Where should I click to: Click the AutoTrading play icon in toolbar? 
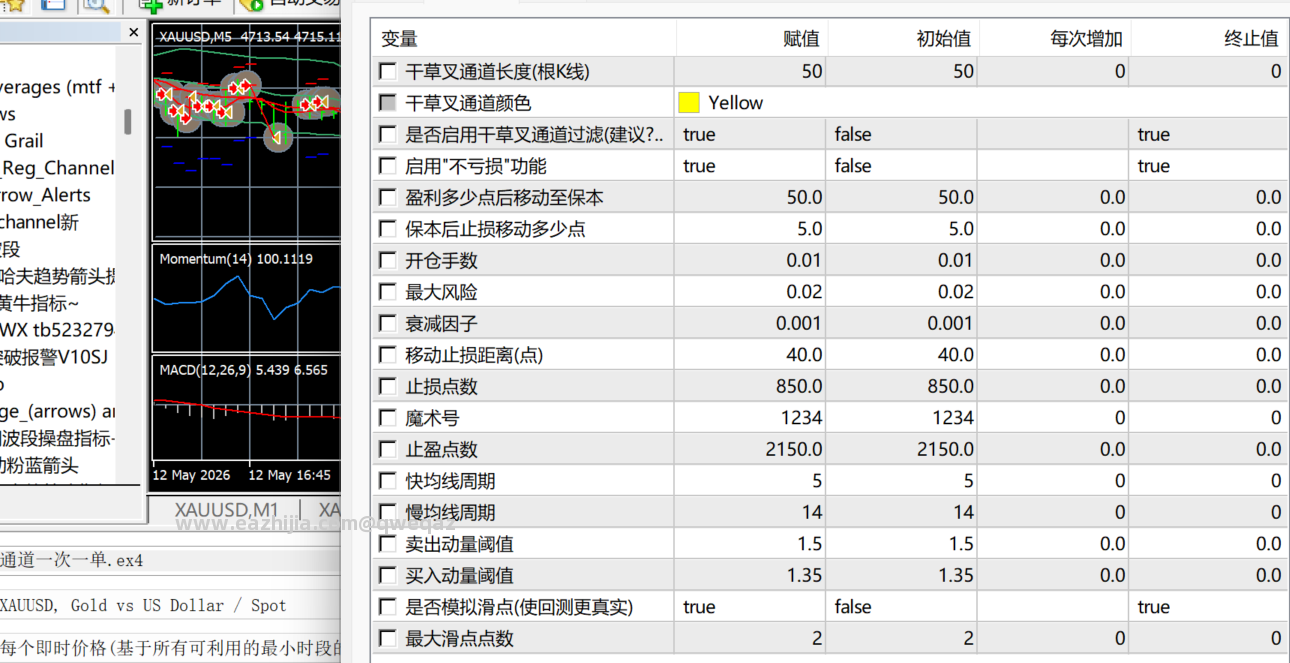250,4
